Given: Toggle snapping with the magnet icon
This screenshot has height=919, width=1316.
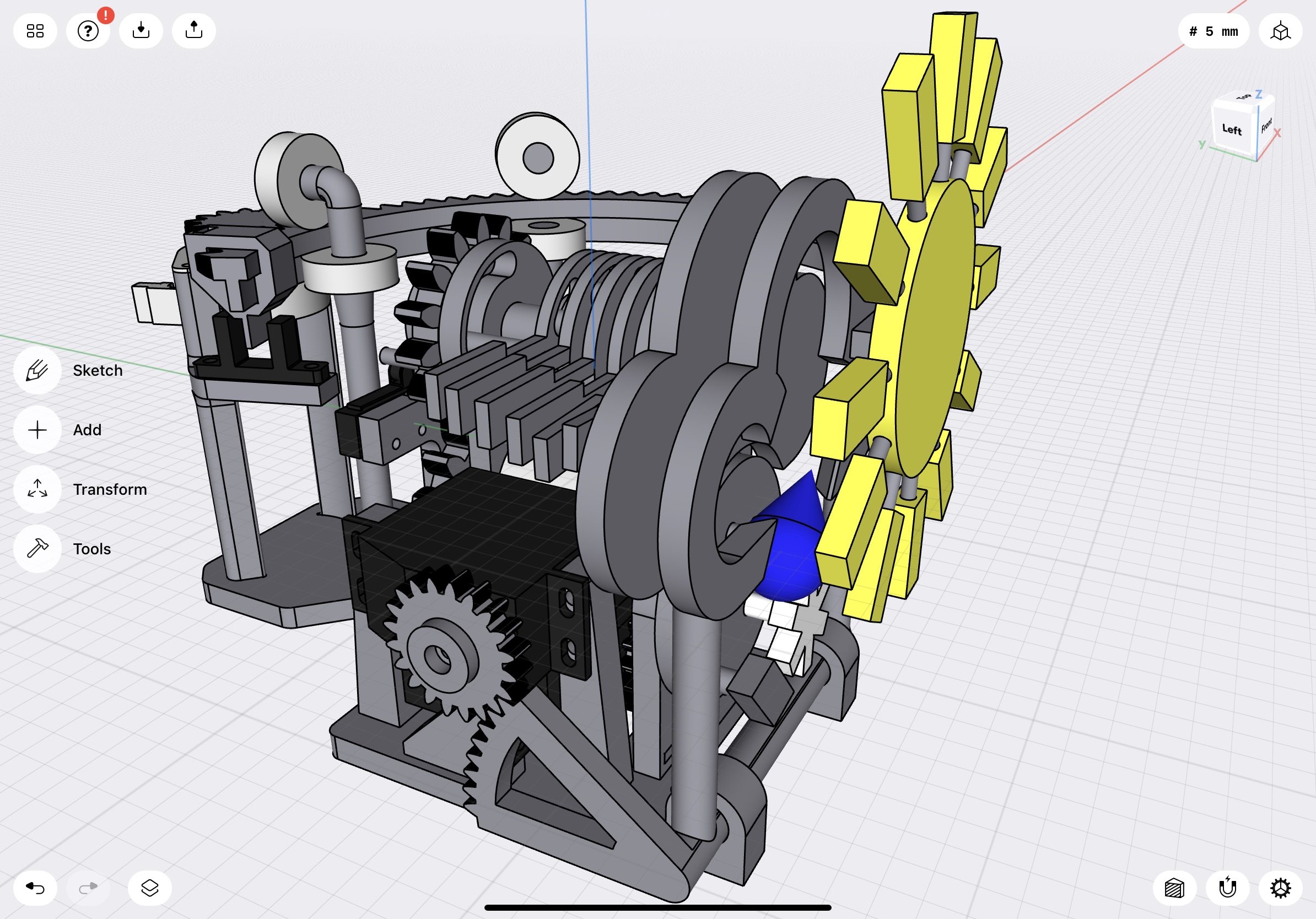Looking at the screenshot, I should click(1228, 888).
